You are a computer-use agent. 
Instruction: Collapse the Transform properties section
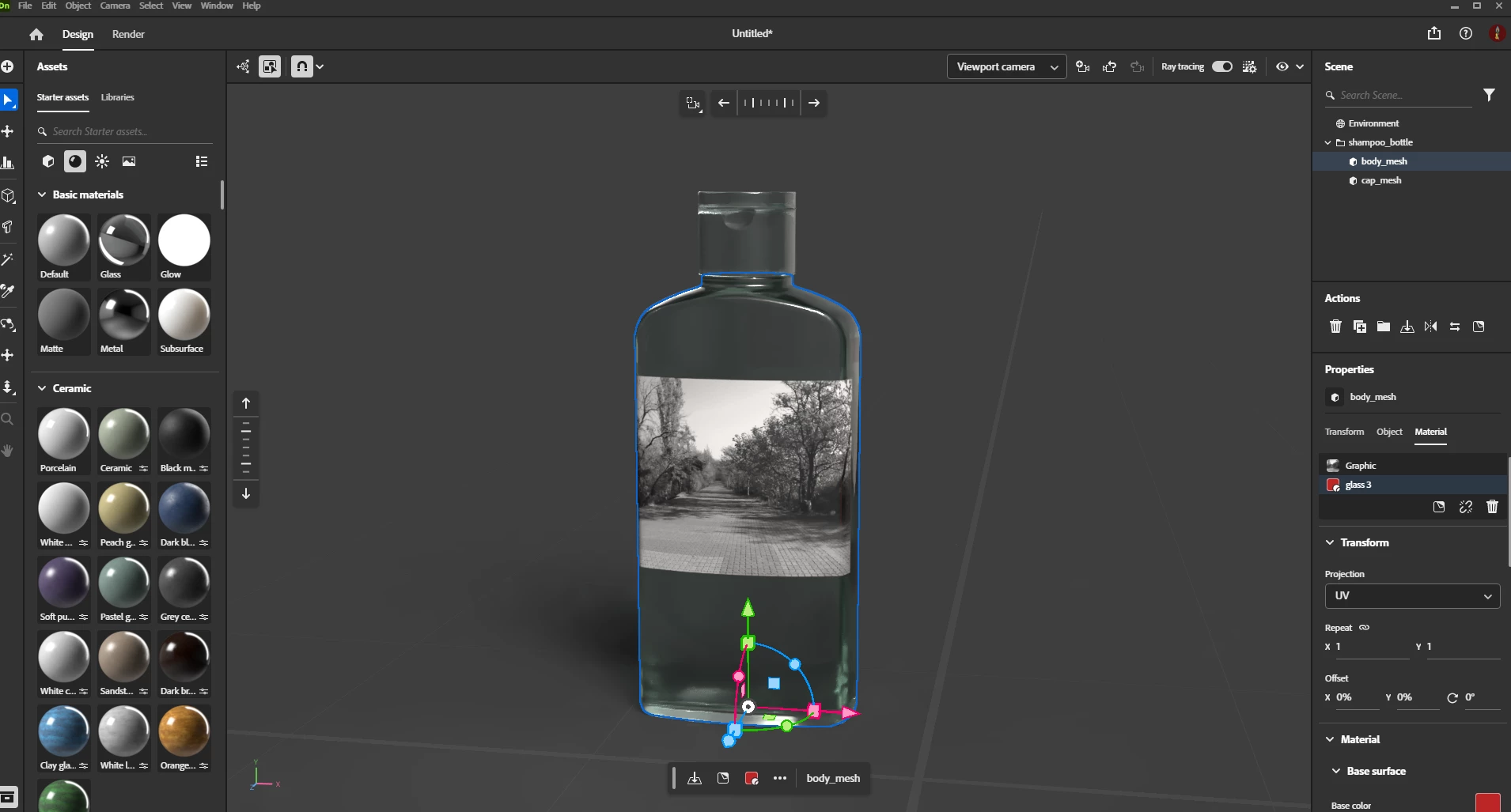coord(1330,542)
